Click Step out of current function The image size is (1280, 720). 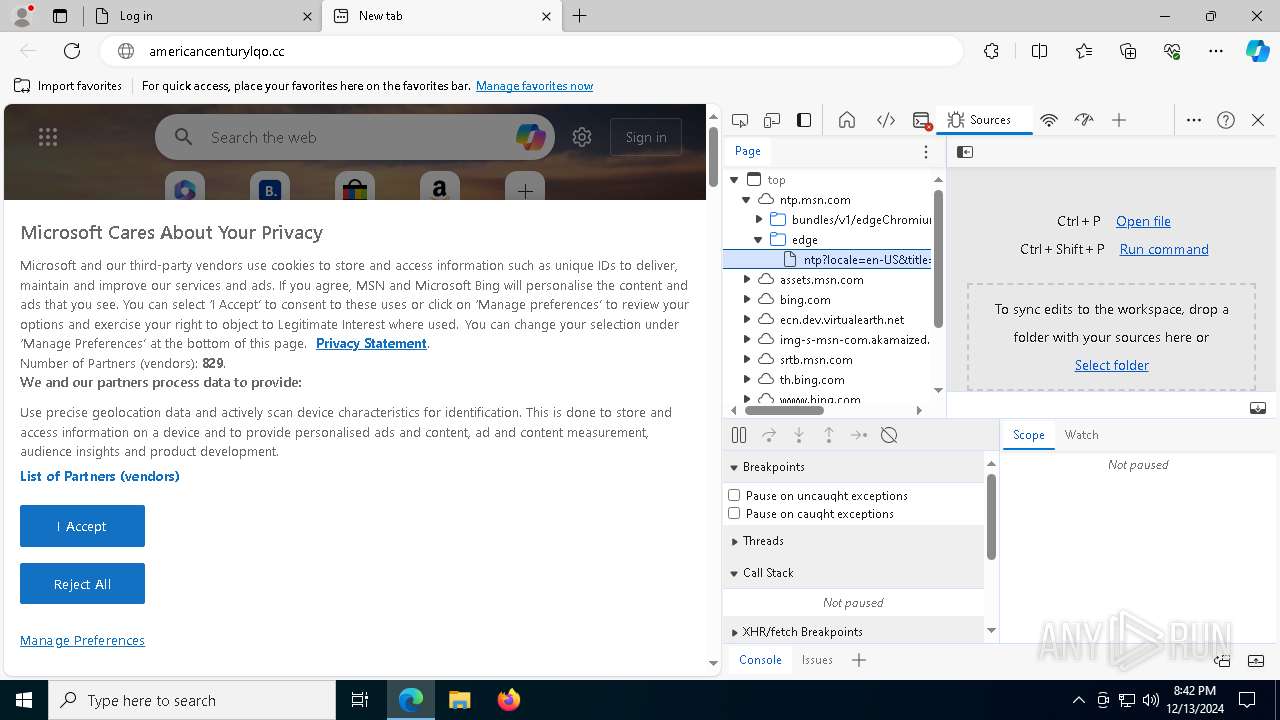click(x=829, y=435)
